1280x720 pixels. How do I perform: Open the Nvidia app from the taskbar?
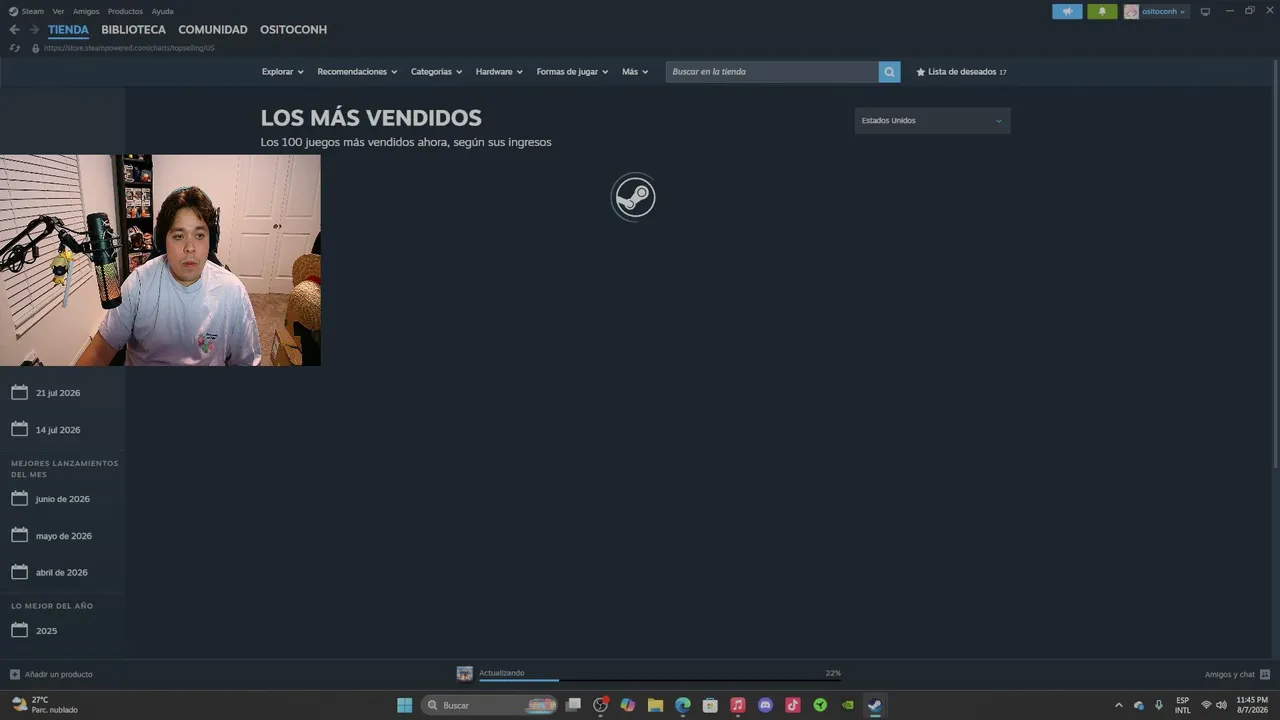tap(848, 705)
